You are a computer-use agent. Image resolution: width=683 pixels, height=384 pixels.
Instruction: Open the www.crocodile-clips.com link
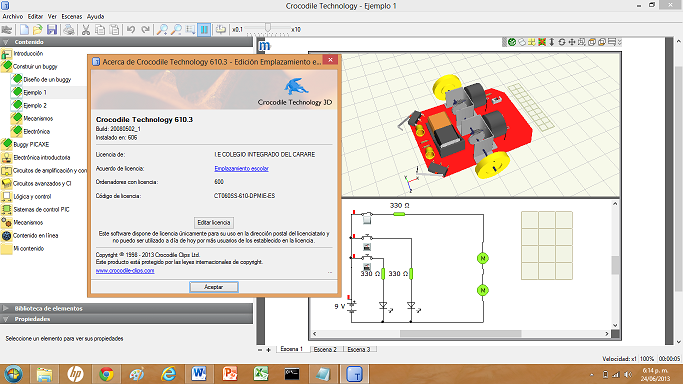click(125, 270)
